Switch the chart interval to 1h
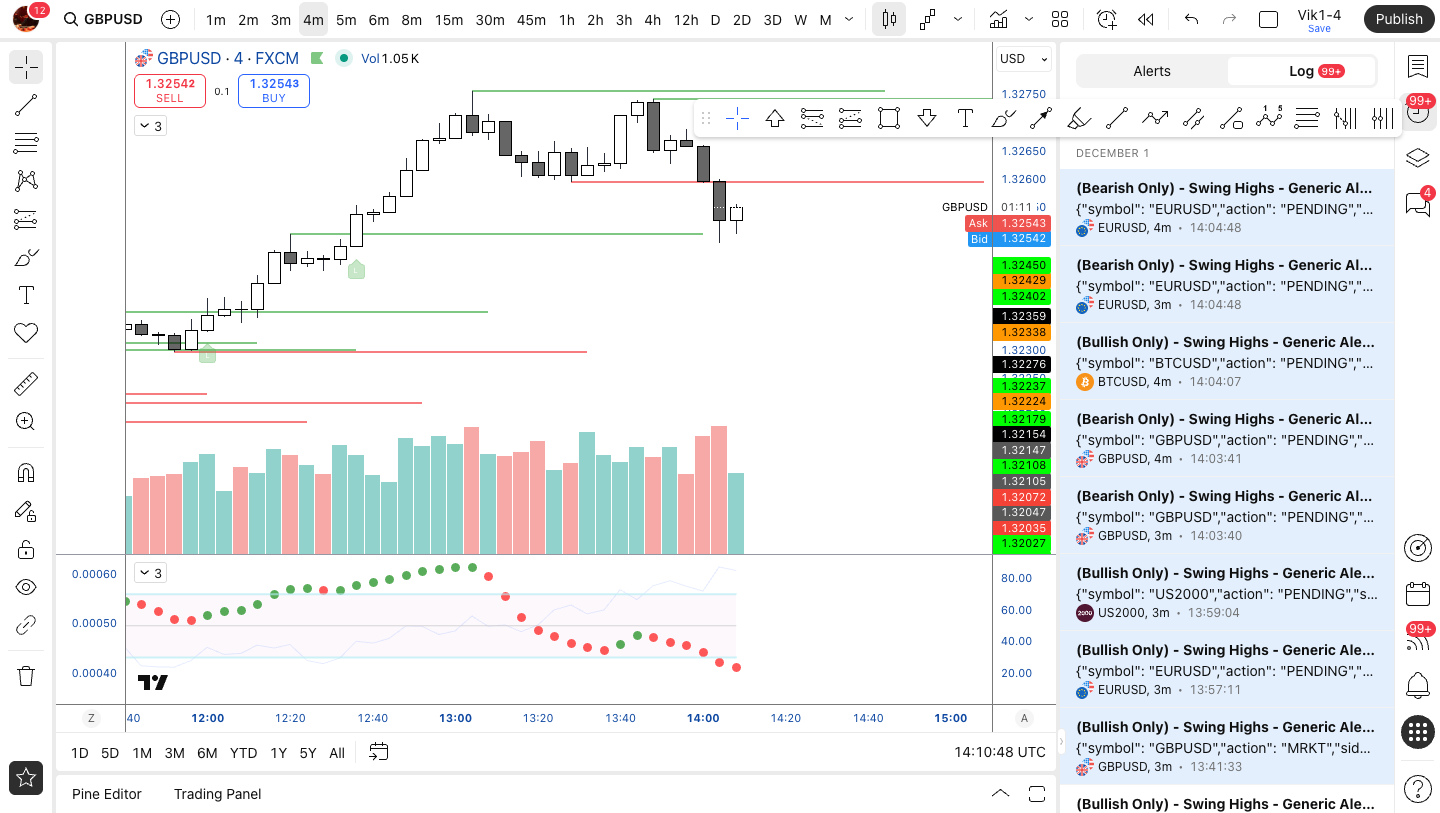 coord(567,19)
